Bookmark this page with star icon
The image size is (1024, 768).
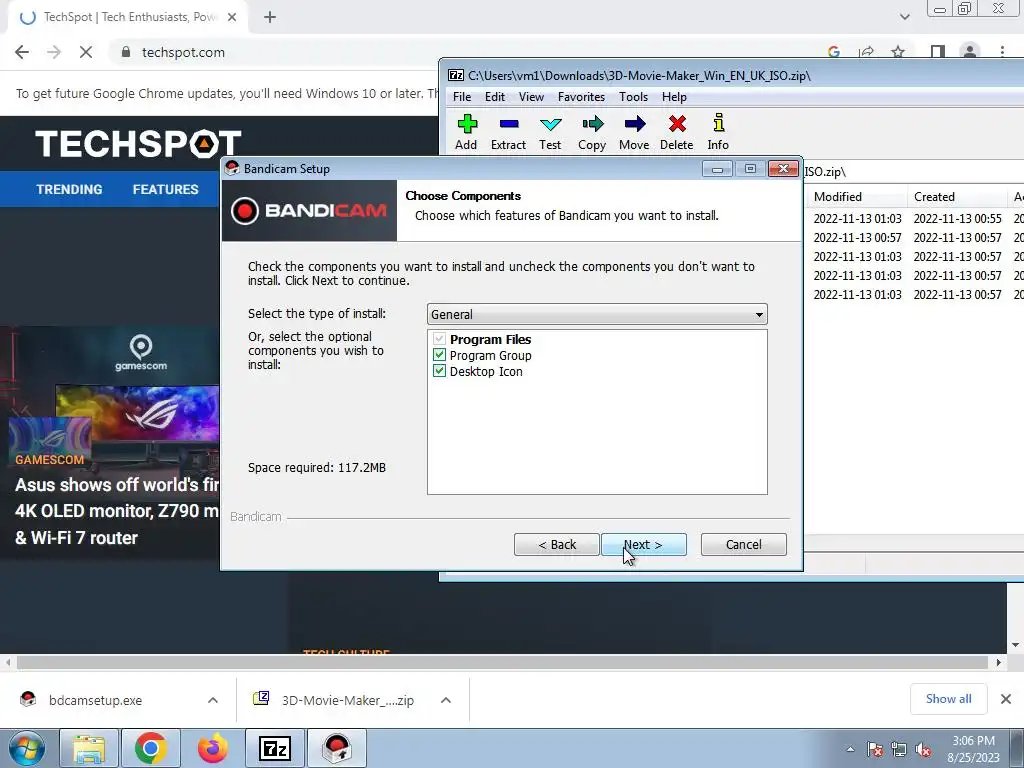coord(898,52)
